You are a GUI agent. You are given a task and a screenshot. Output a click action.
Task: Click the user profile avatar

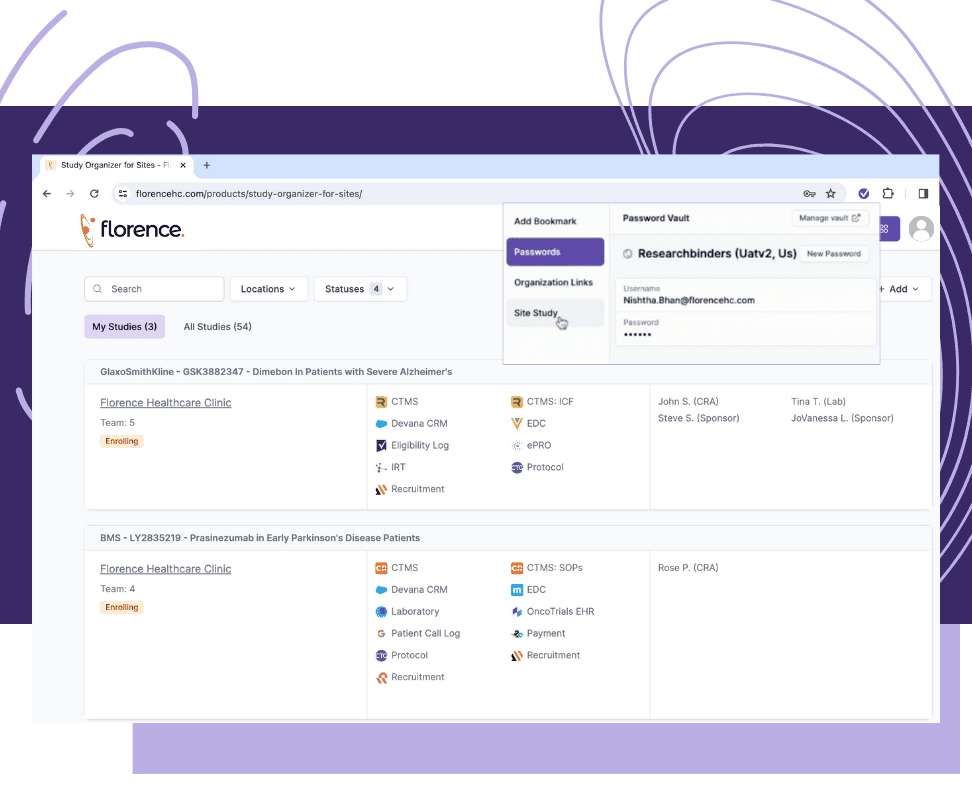tap(921, 229)
